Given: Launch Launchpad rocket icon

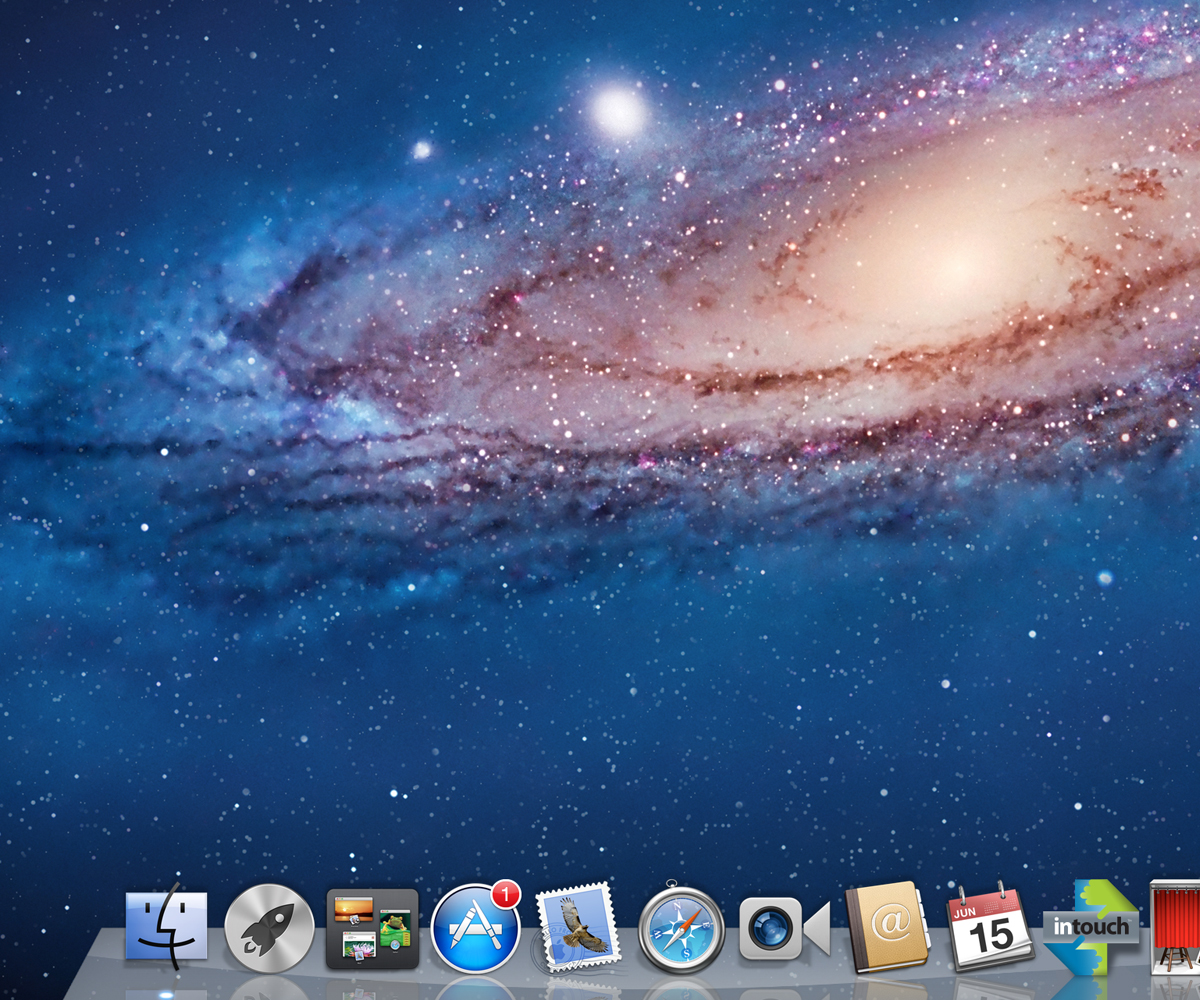Looking at the screenshot, I should point(269,929).
